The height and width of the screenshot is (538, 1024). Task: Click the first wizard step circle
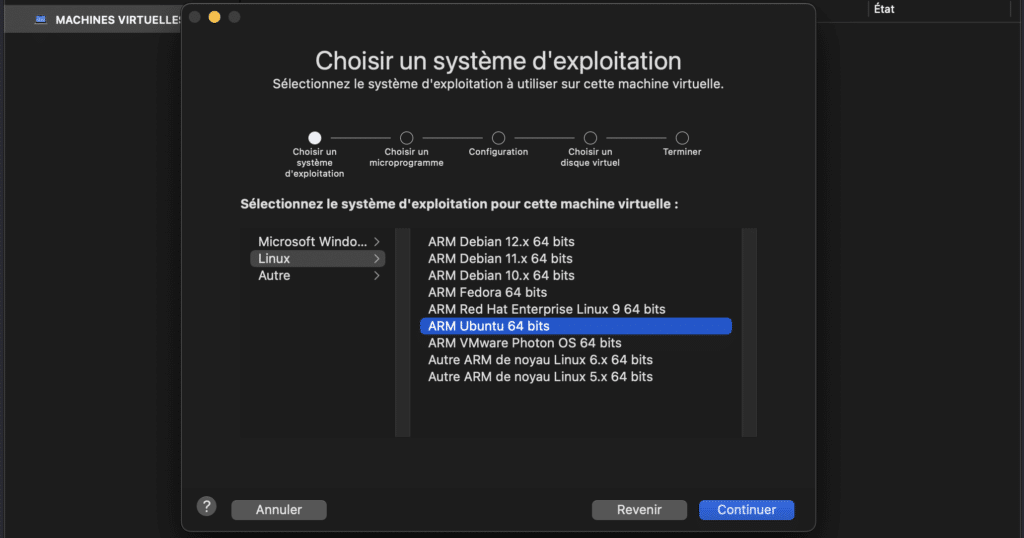pos(315,138)
